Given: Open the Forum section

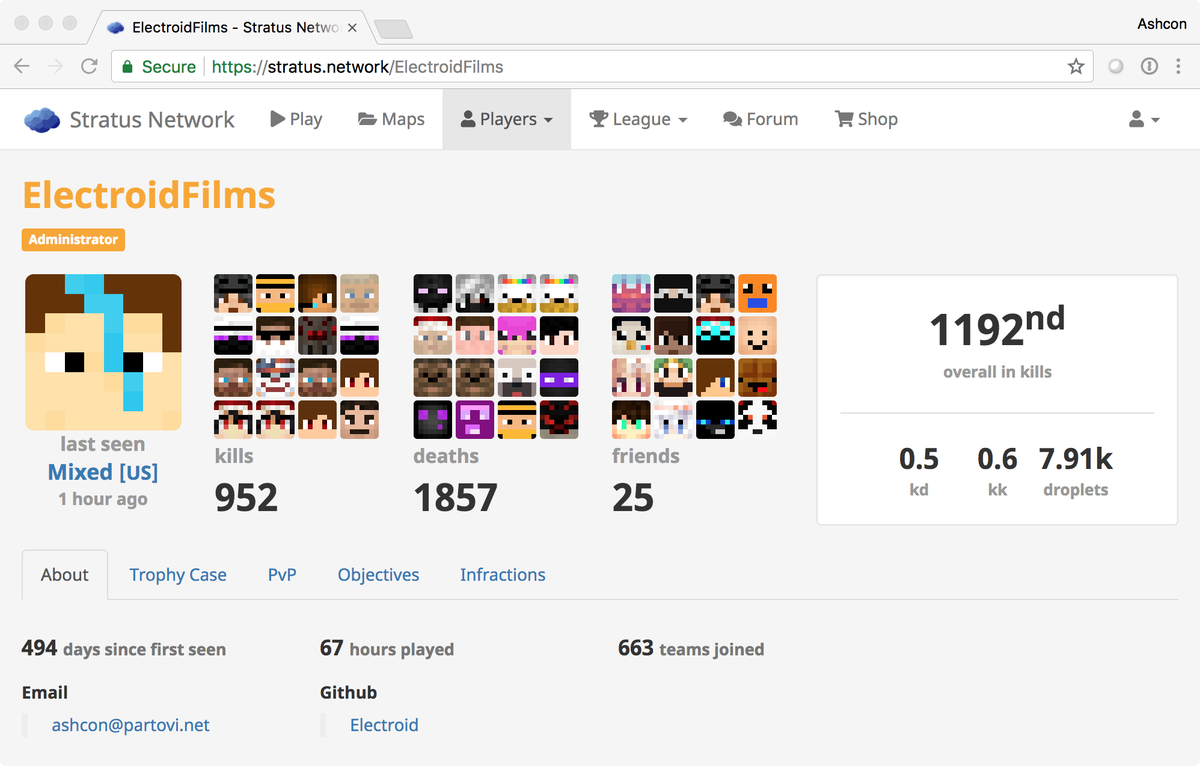Looking at the screenshot, I should tap(760, 119).
